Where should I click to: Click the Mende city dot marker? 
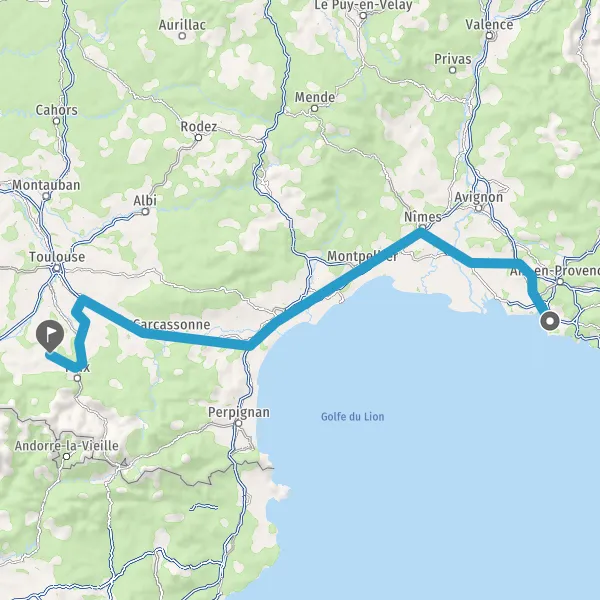pos(314,109)
